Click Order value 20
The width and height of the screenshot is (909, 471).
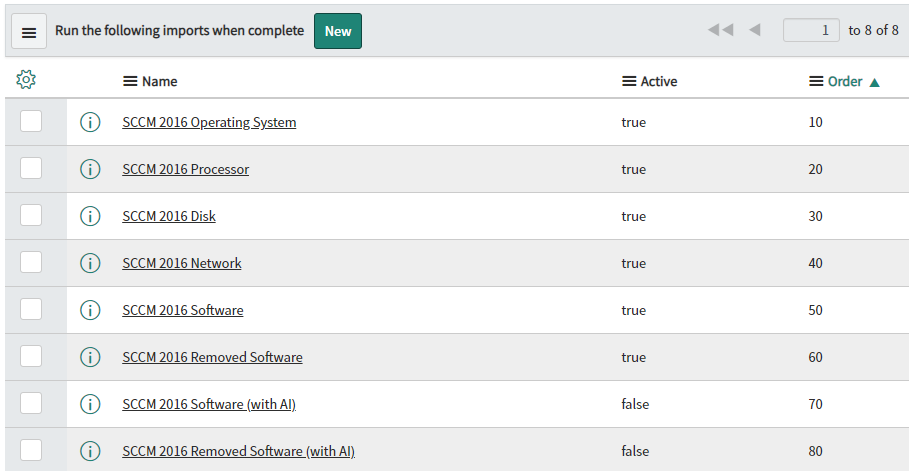coord(815,169)
